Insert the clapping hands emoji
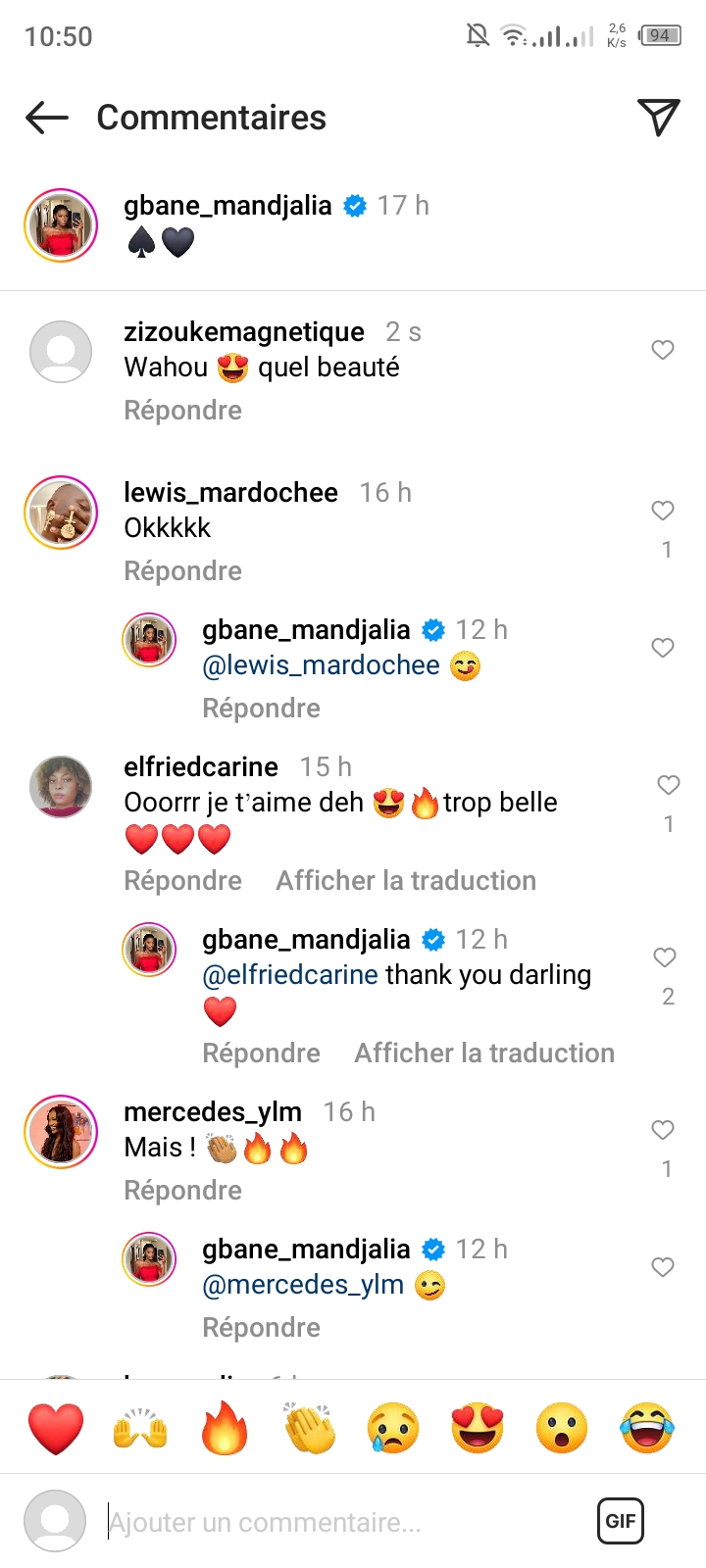706x1568 pixels. [310, 1428]
